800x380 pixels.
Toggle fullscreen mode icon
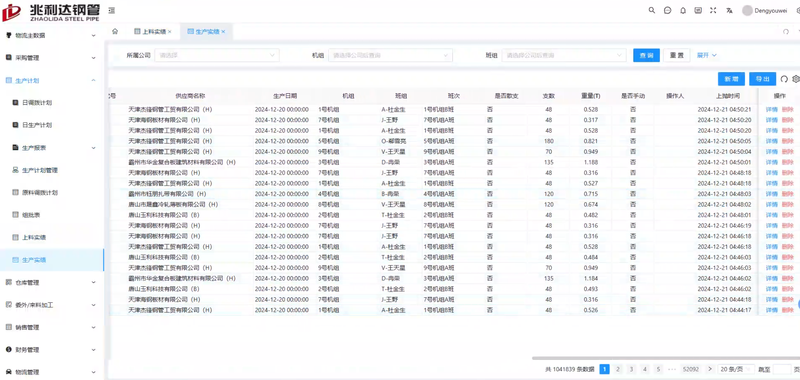pos(713,10)
